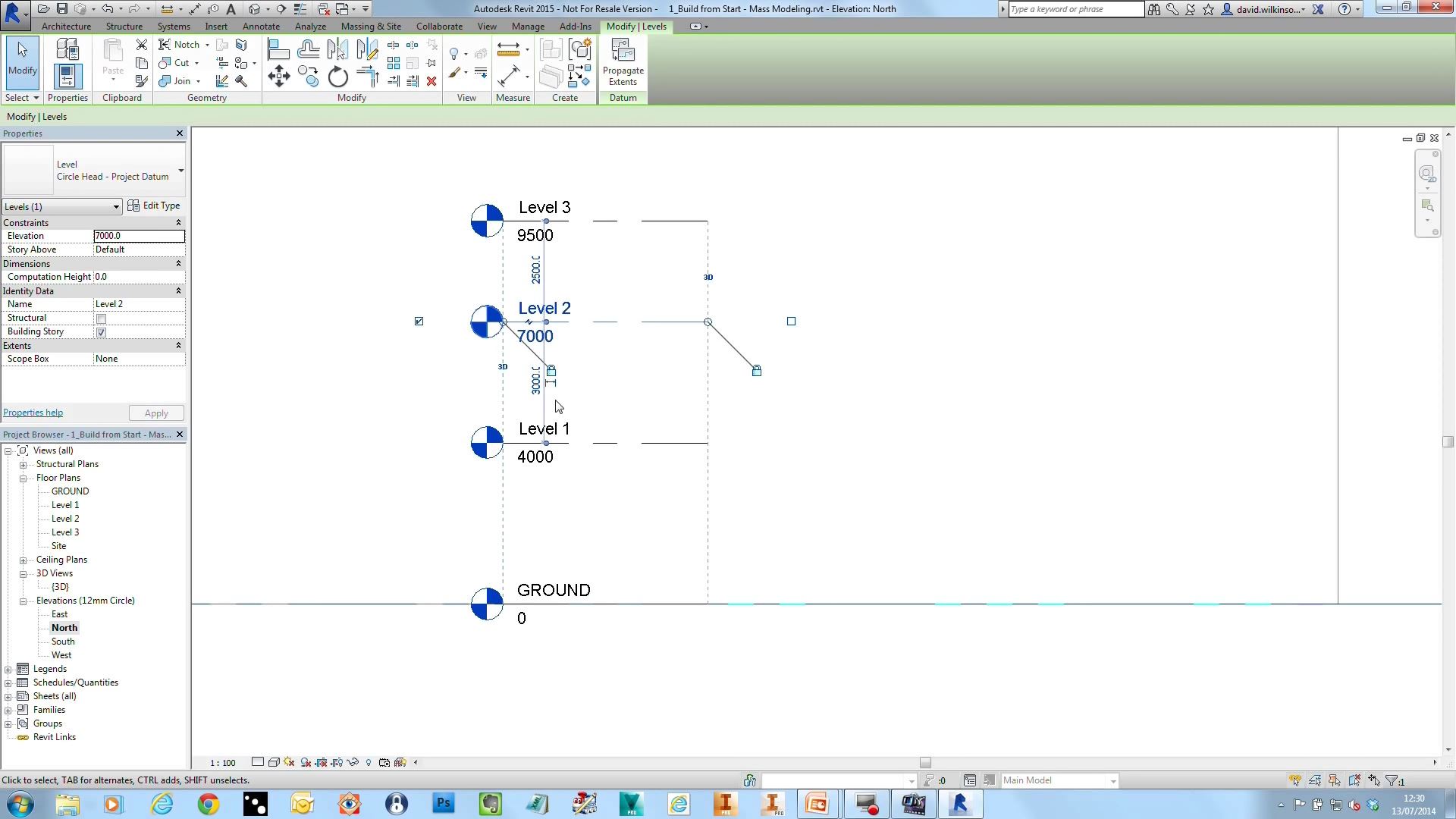
Task: Toggle the Building Story checkbox
Action: coord(101,332)
